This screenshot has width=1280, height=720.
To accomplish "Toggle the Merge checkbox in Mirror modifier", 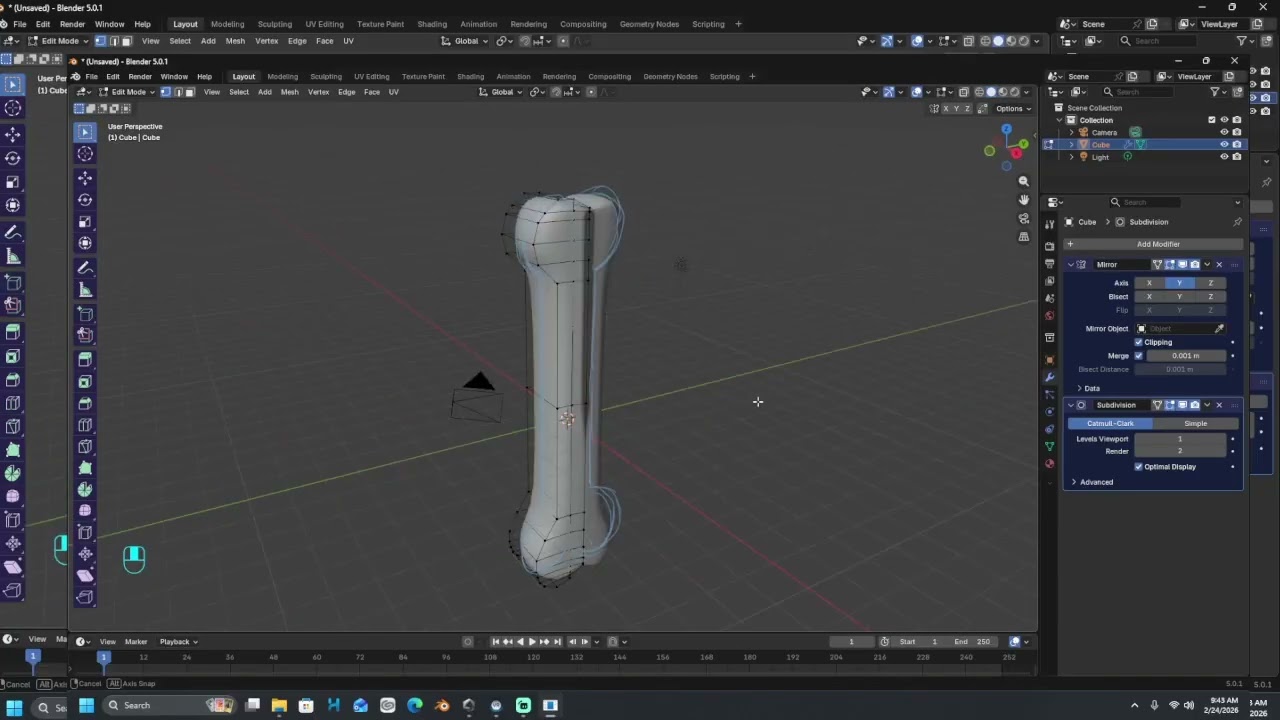I will [1138, 356].
